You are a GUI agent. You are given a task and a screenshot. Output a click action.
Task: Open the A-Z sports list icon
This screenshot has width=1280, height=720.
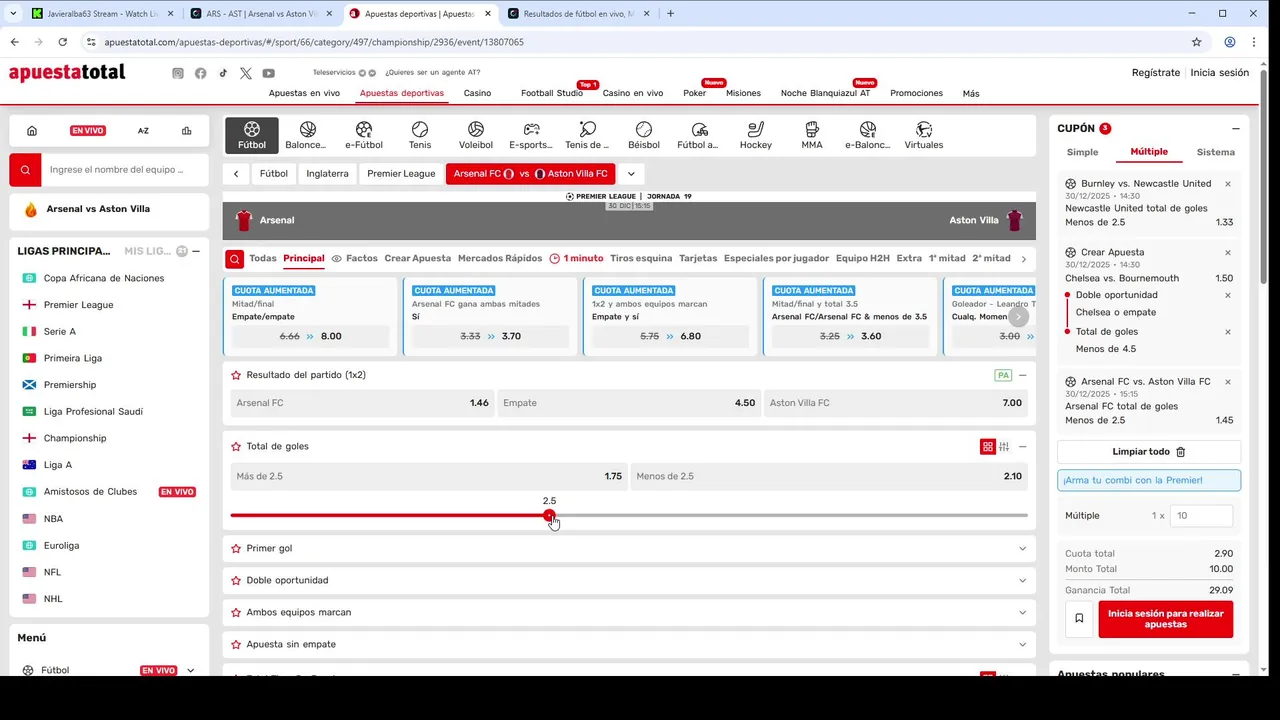tap(143, 131)
